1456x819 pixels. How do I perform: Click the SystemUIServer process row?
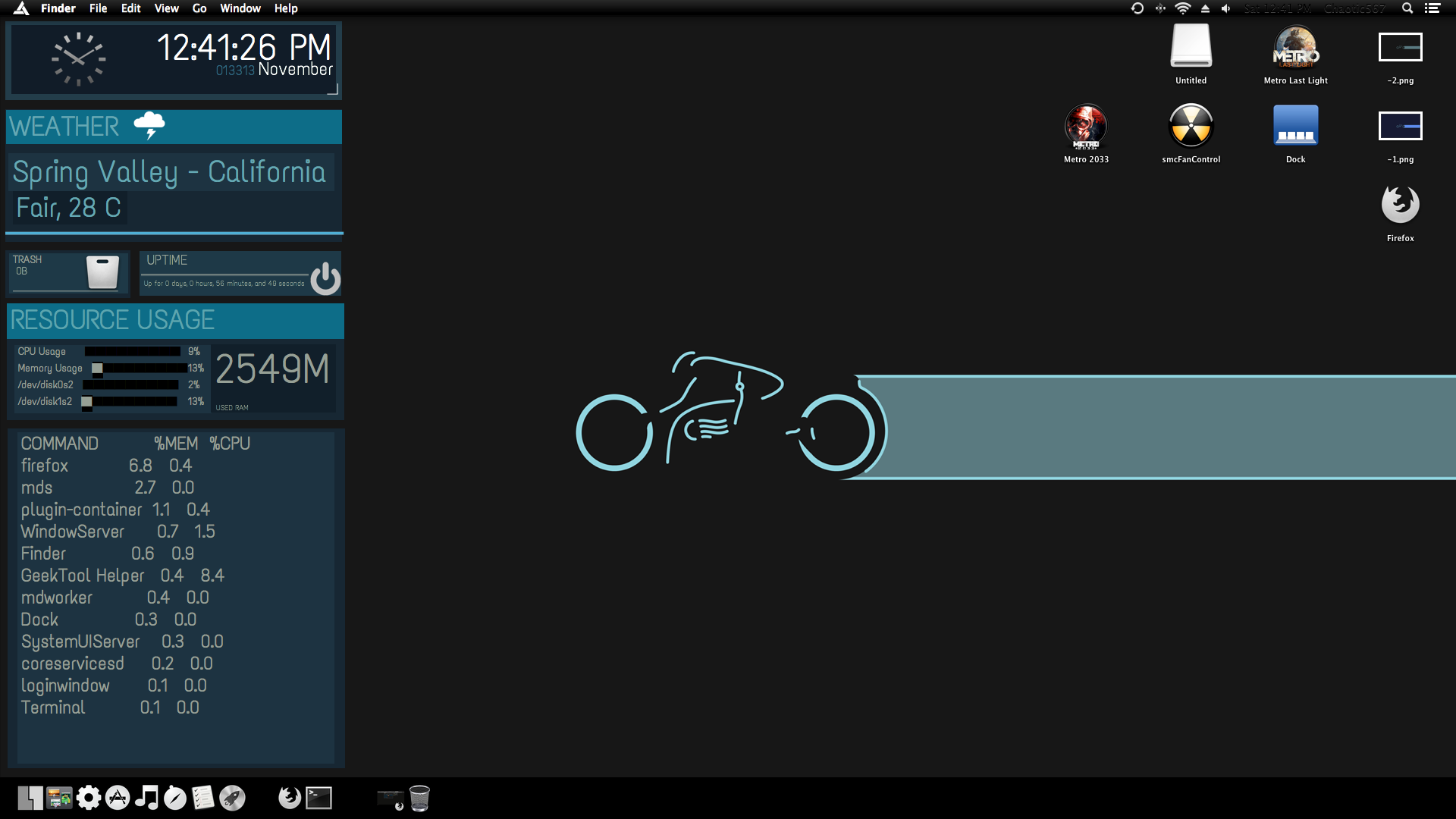click(x=122, y=642)
